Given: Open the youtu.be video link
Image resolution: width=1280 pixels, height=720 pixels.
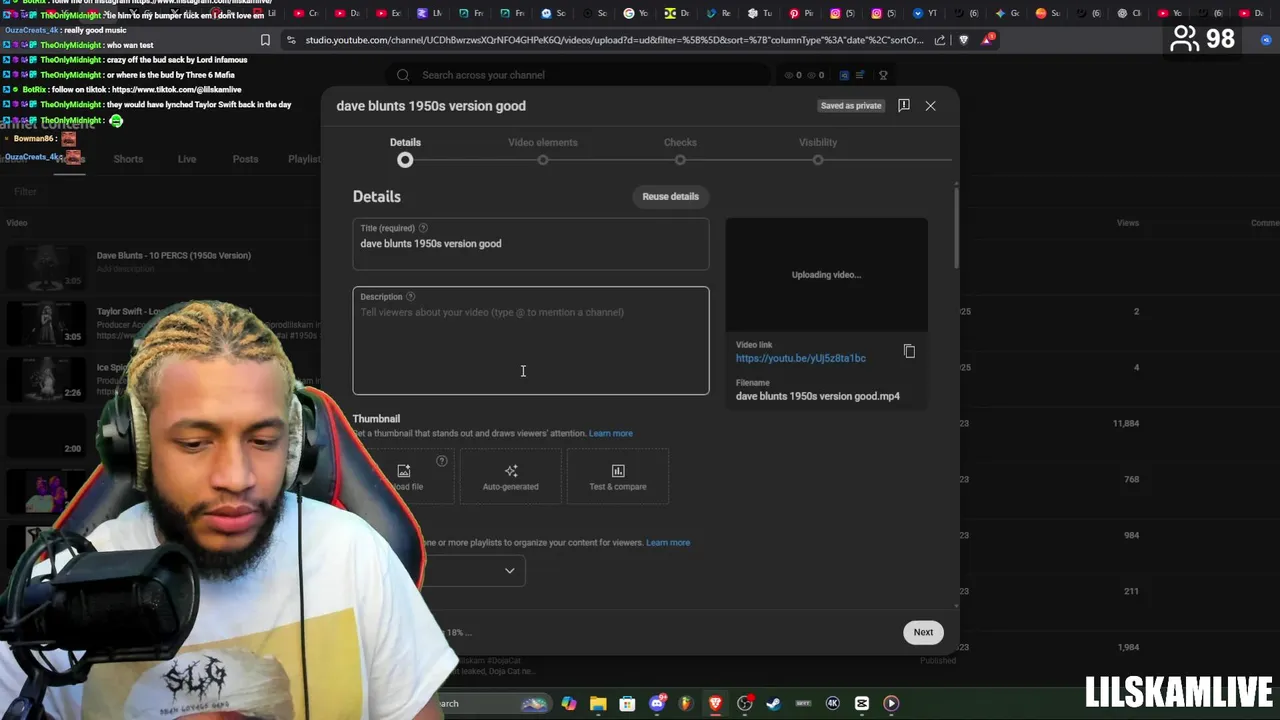Looking at the screenshot, I should pyautogui.click(x=801, y=358).
